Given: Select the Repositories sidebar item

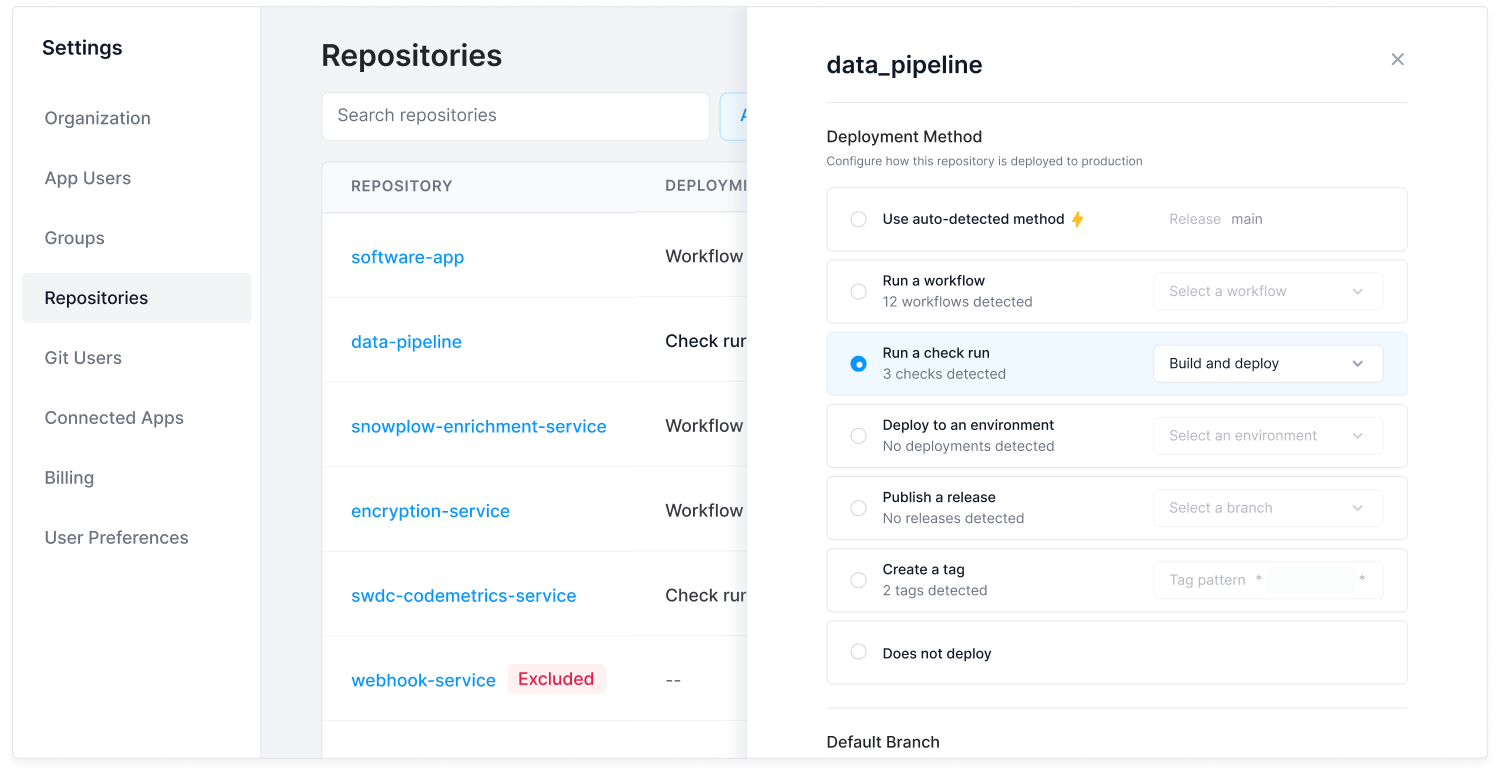Looking at the screenshot, I should click(x=96, y=297).
